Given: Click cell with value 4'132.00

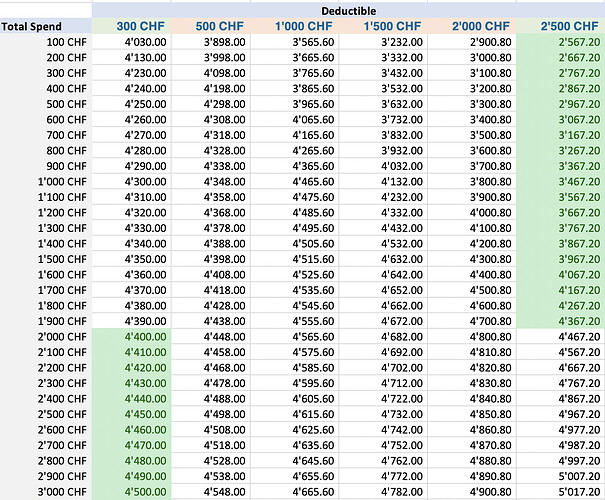Looking at the screenshot, I should tap(383, 182).
